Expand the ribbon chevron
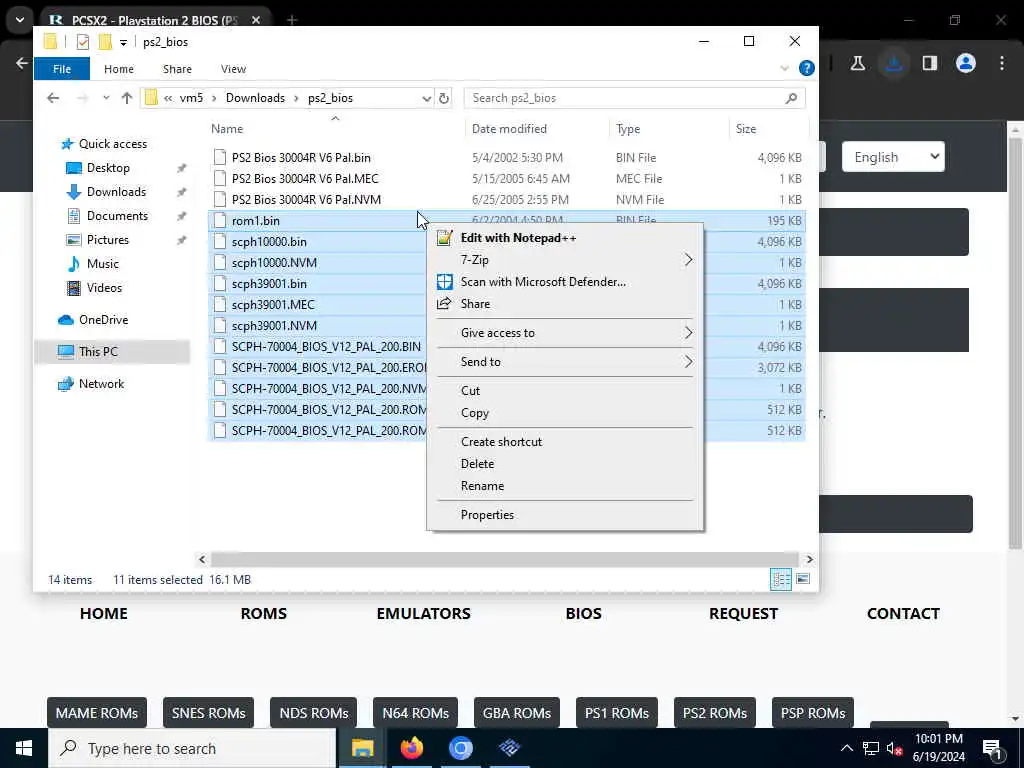 click(784, 68)
